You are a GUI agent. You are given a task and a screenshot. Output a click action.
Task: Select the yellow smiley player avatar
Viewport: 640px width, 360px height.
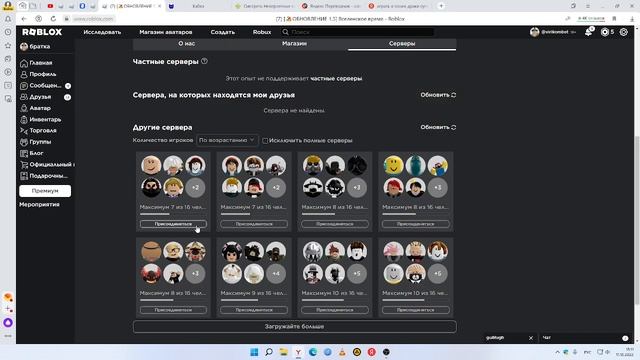click(393, 165)
